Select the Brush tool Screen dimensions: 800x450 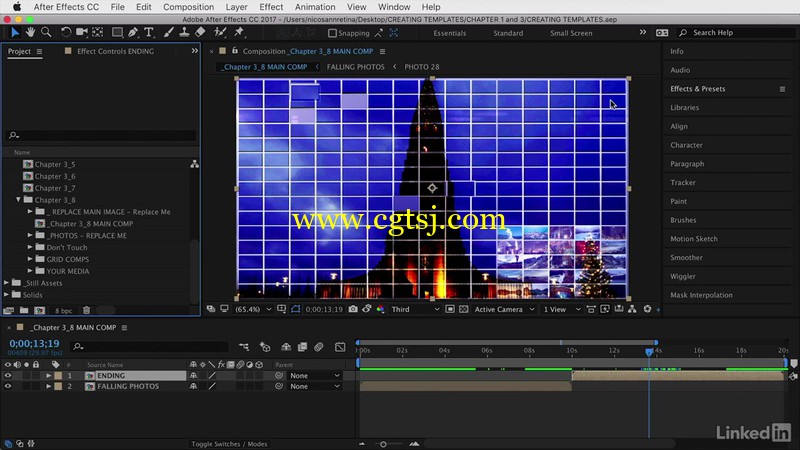point(168,33)
